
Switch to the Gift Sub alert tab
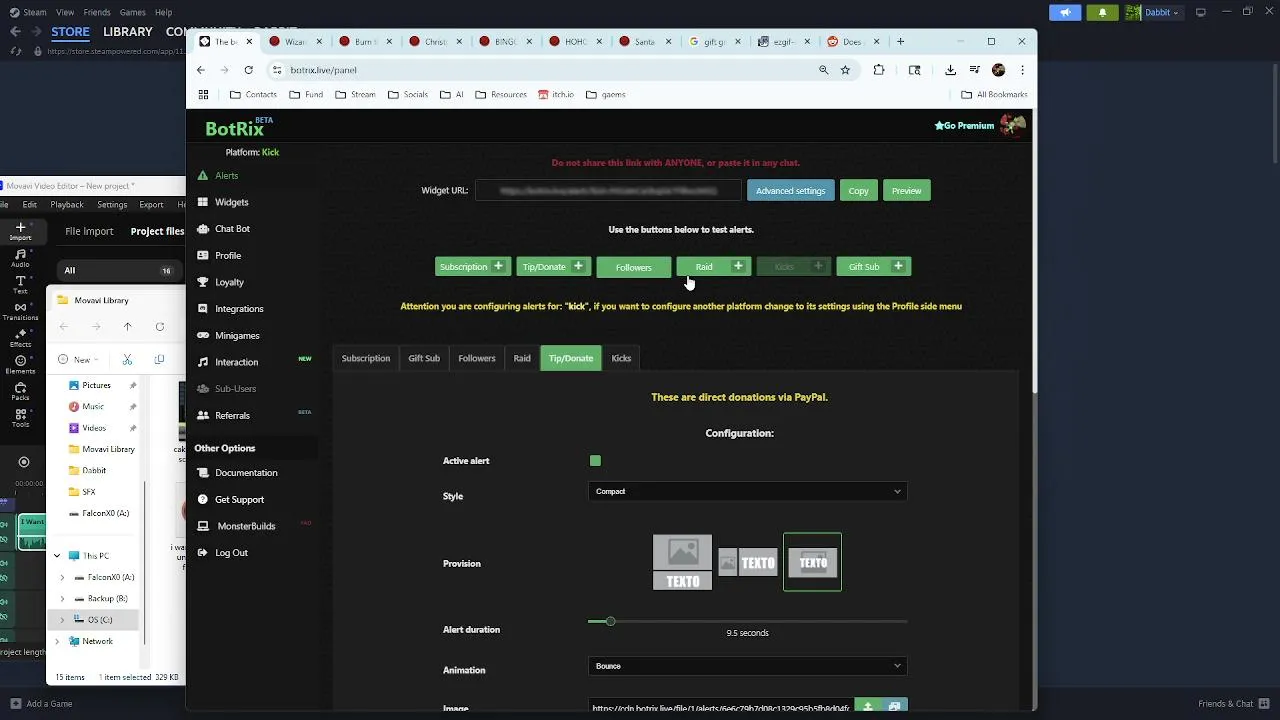point(423,358)
